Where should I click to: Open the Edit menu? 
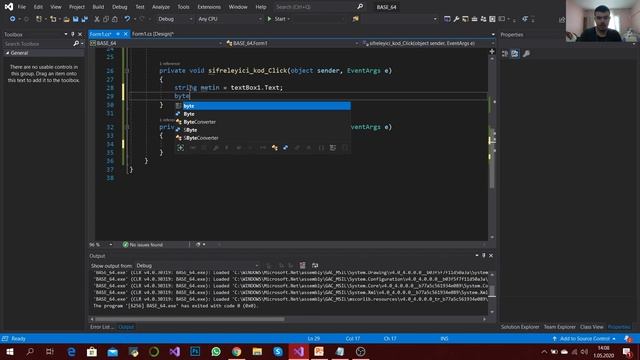point(38,7)
